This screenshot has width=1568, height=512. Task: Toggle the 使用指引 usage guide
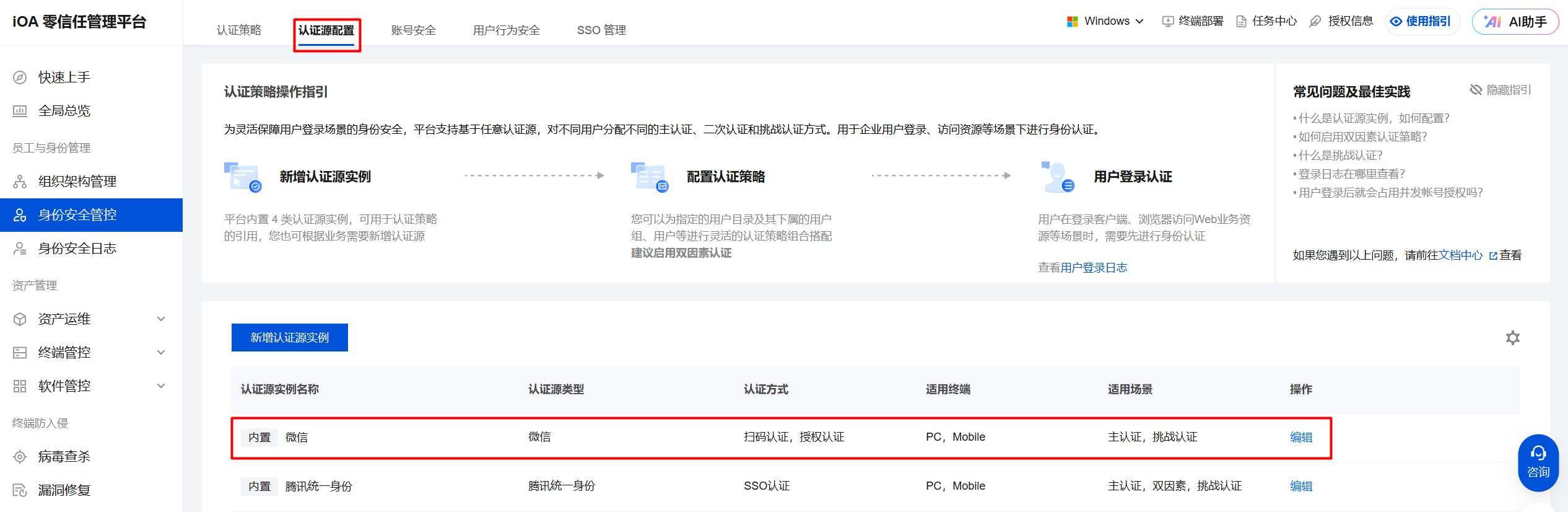click(x=1421, y=22)
